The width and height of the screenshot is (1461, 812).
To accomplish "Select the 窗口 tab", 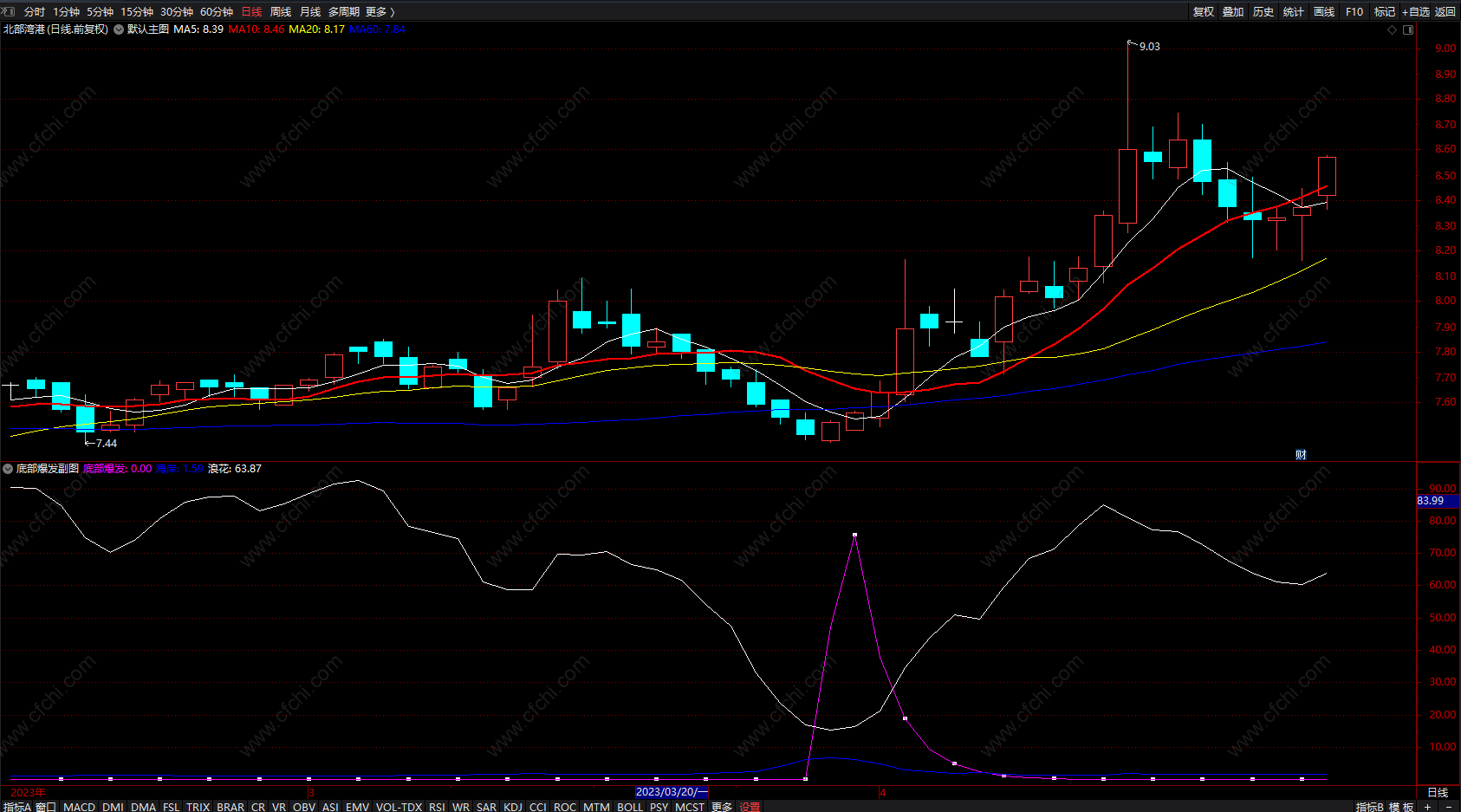I will pyautogui.click(x=46, y=807).
